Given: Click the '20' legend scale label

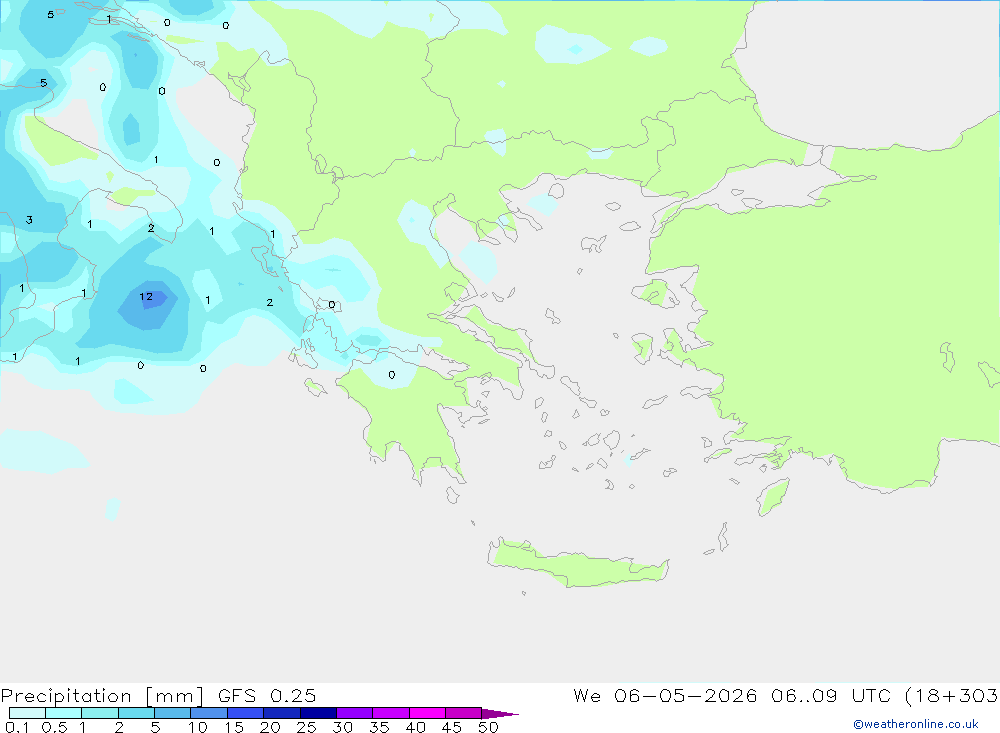Looking at the screenshot, I should click(x=270, y=727).
